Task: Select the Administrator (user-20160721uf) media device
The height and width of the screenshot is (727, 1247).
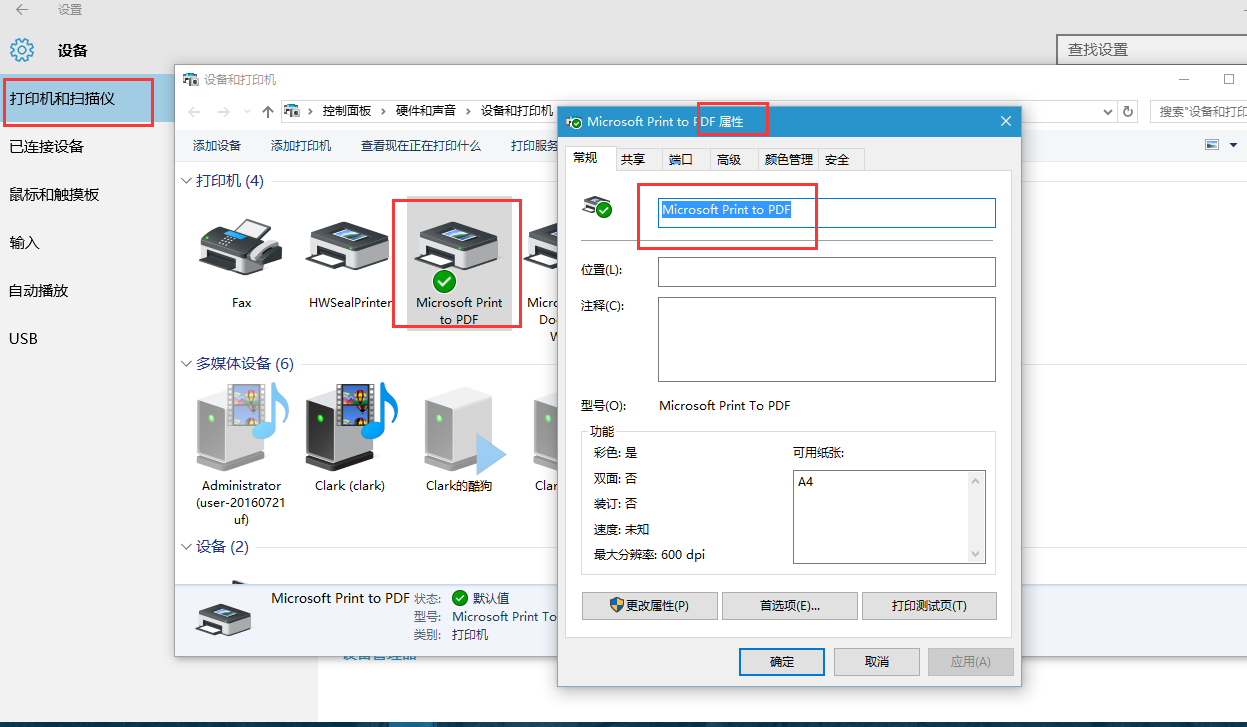Action: coord(241,455)
